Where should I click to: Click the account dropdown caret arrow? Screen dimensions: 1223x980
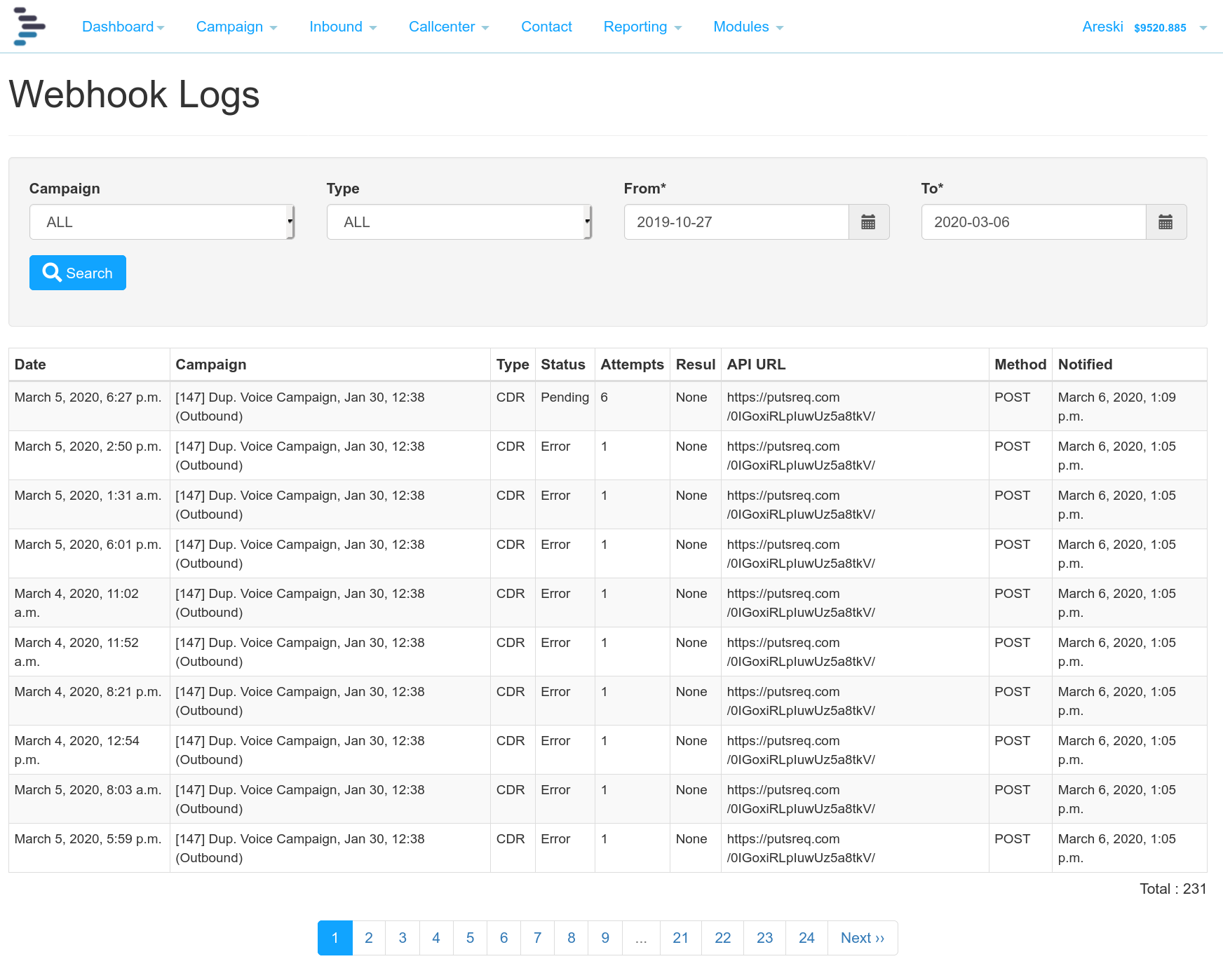(1203, 28)
